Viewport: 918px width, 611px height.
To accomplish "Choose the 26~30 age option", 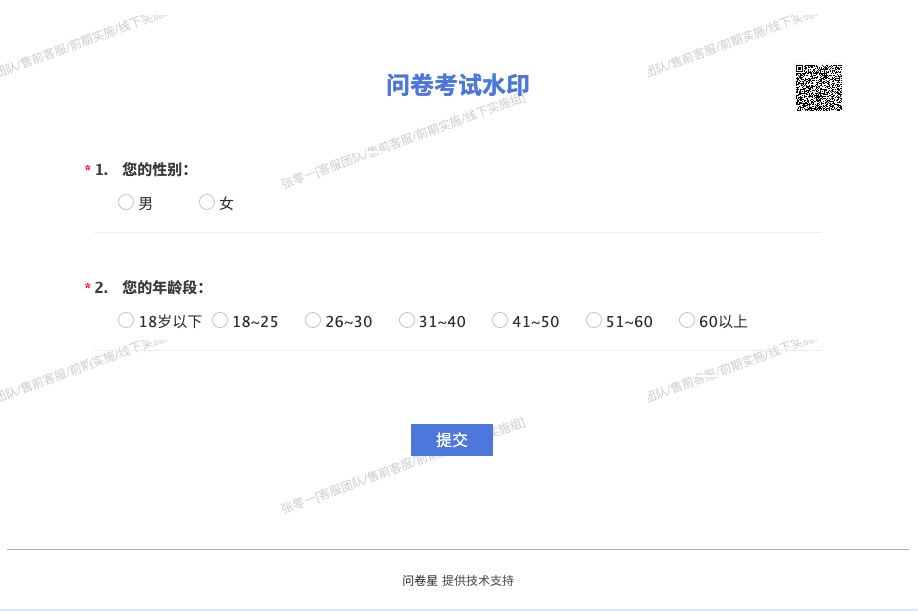I will (x=313, y=321).
